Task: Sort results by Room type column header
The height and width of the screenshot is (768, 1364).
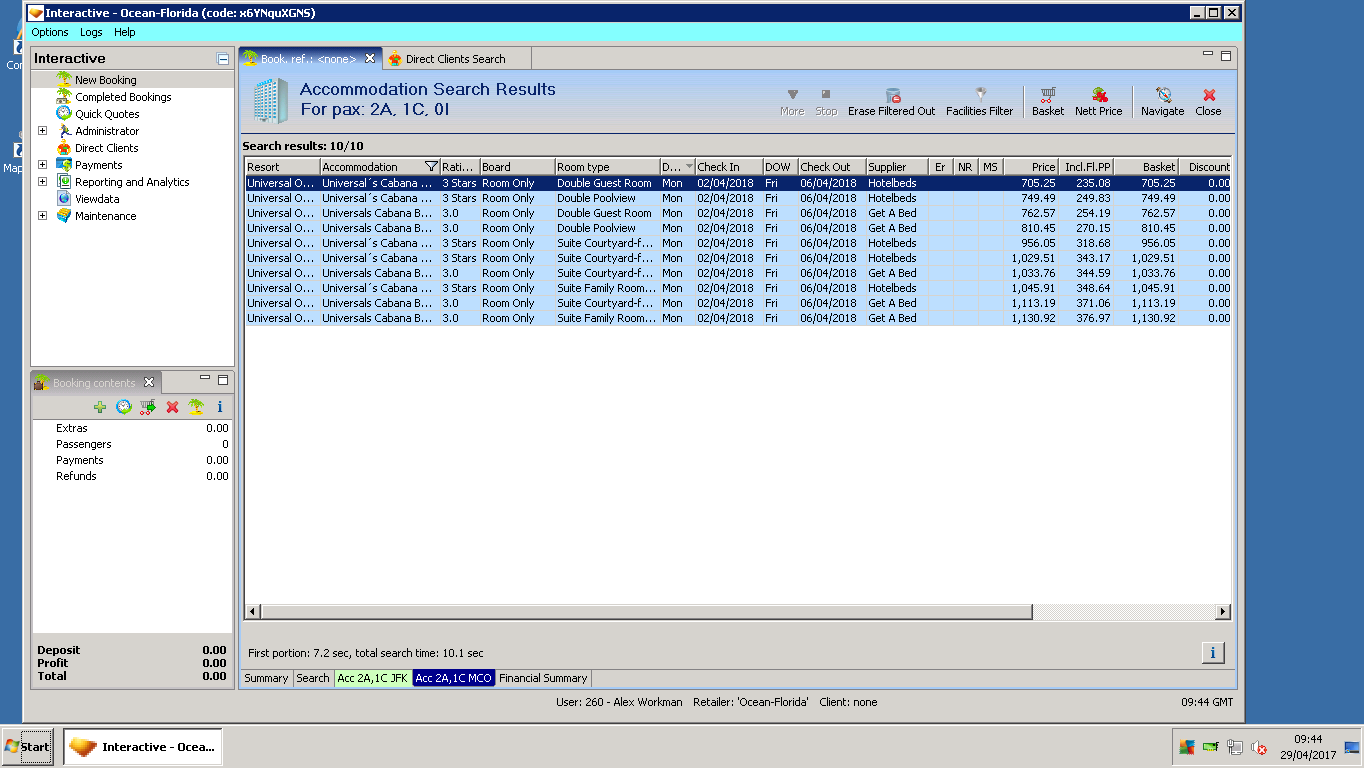Action: [606, 167]
